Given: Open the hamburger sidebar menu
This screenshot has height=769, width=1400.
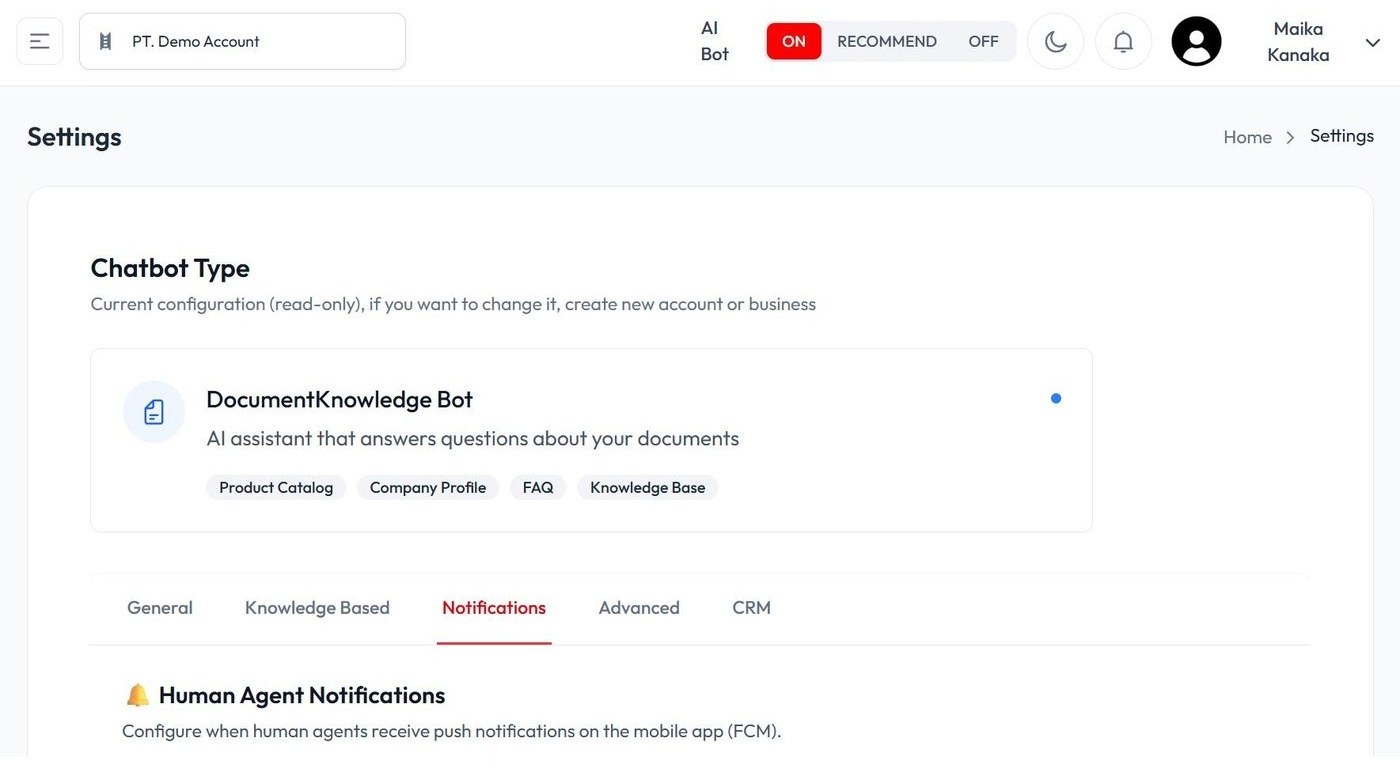Looking at the screenshot, I should pos(40,41).
